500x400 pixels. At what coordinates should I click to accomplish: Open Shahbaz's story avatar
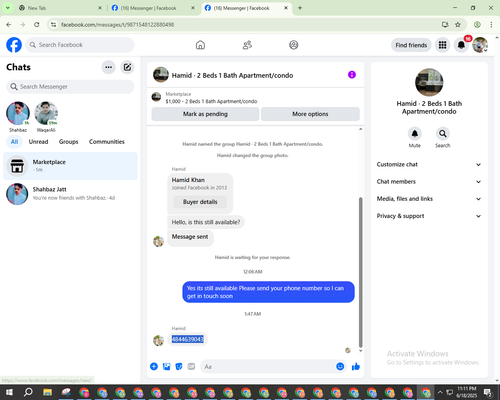click(18, 113)
